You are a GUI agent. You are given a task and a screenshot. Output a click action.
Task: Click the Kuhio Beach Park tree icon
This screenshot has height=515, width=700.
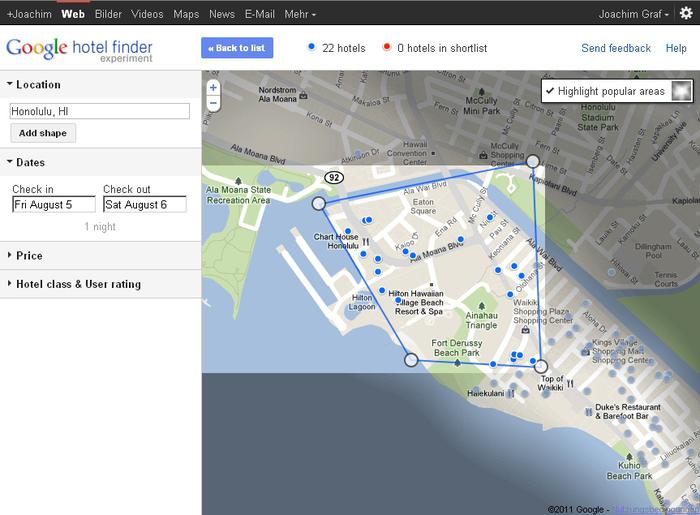[629, 457]
